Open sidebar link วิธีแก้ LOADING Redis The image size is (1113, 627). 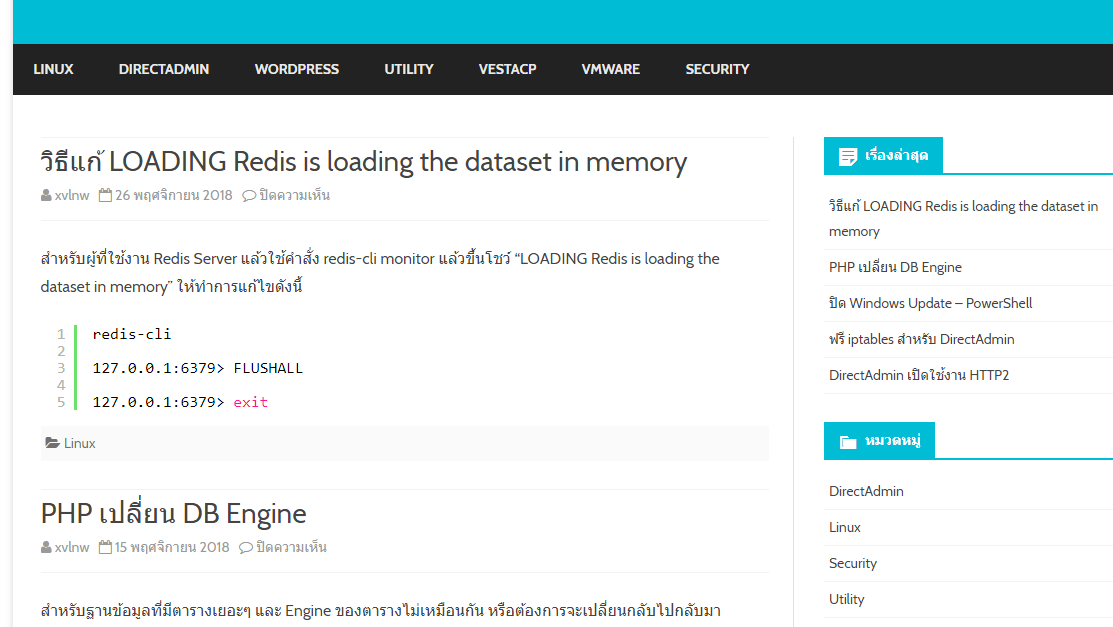963,219
